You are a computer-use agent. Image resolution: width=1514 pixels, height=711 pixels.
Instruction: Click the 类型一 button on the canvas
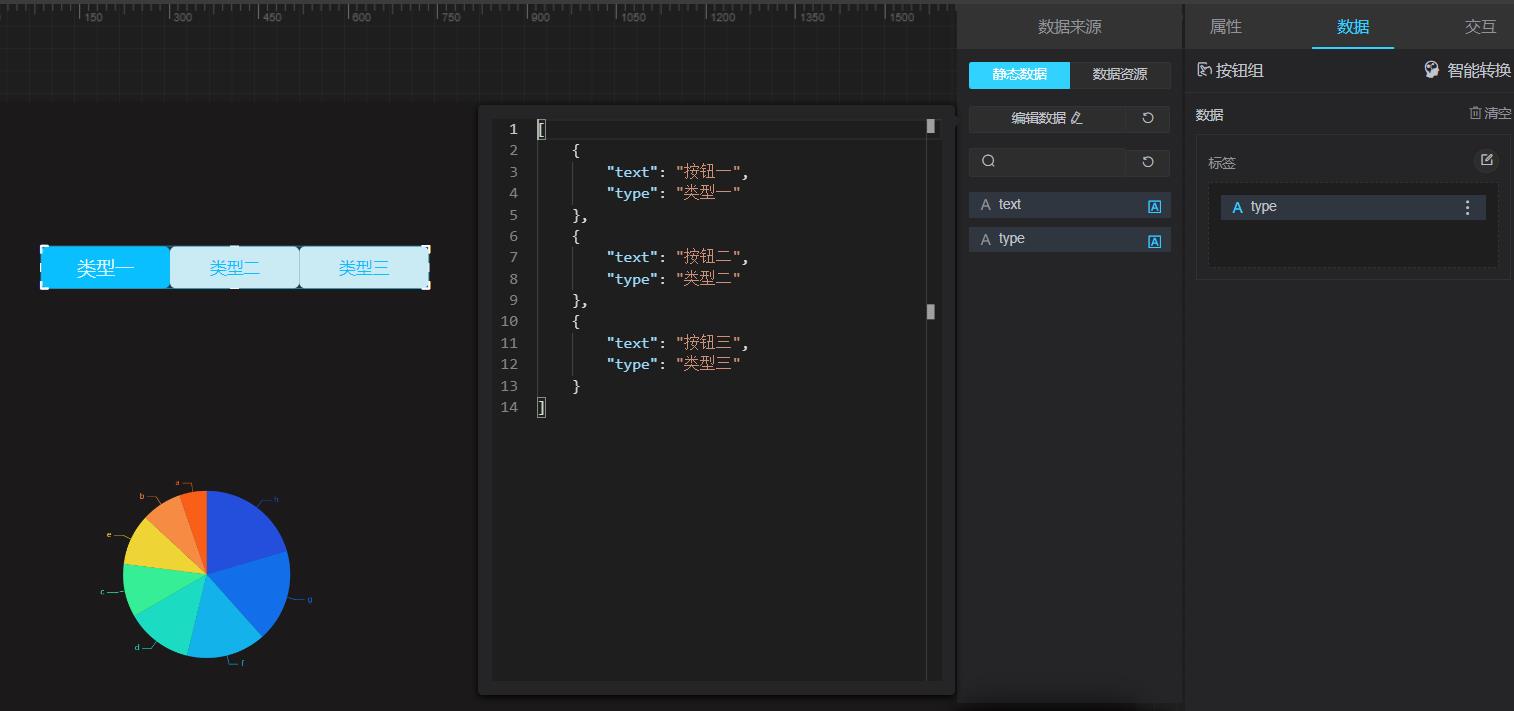point(105,267)
